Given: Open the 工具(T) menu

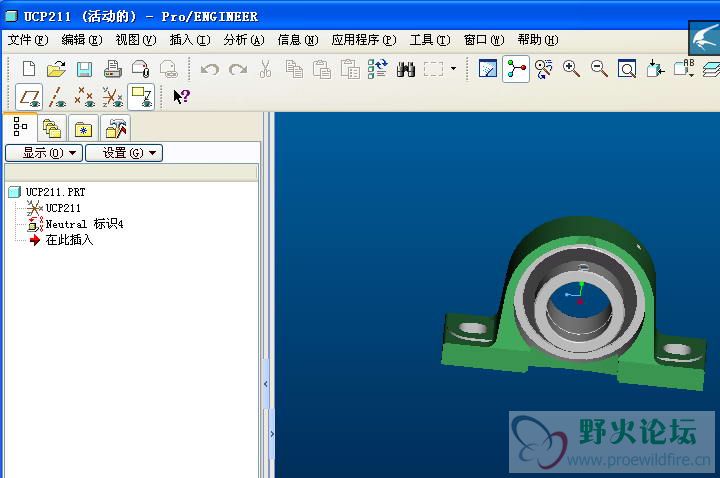Looking at the screenshot, I should click(430, 40).
